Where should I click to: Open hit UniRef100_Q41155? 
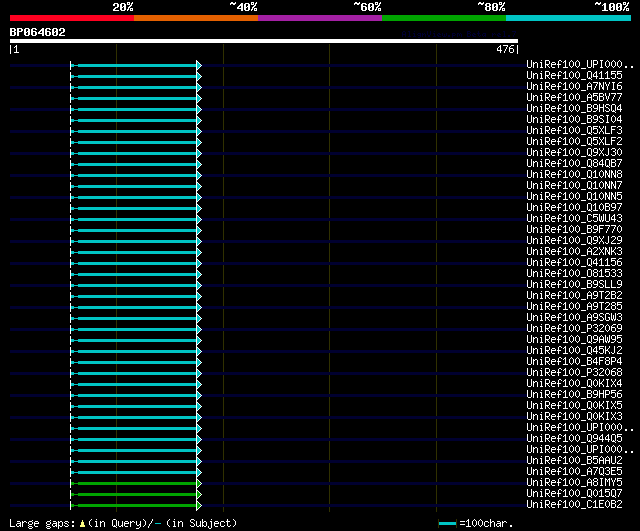click(x=574, y=76)
